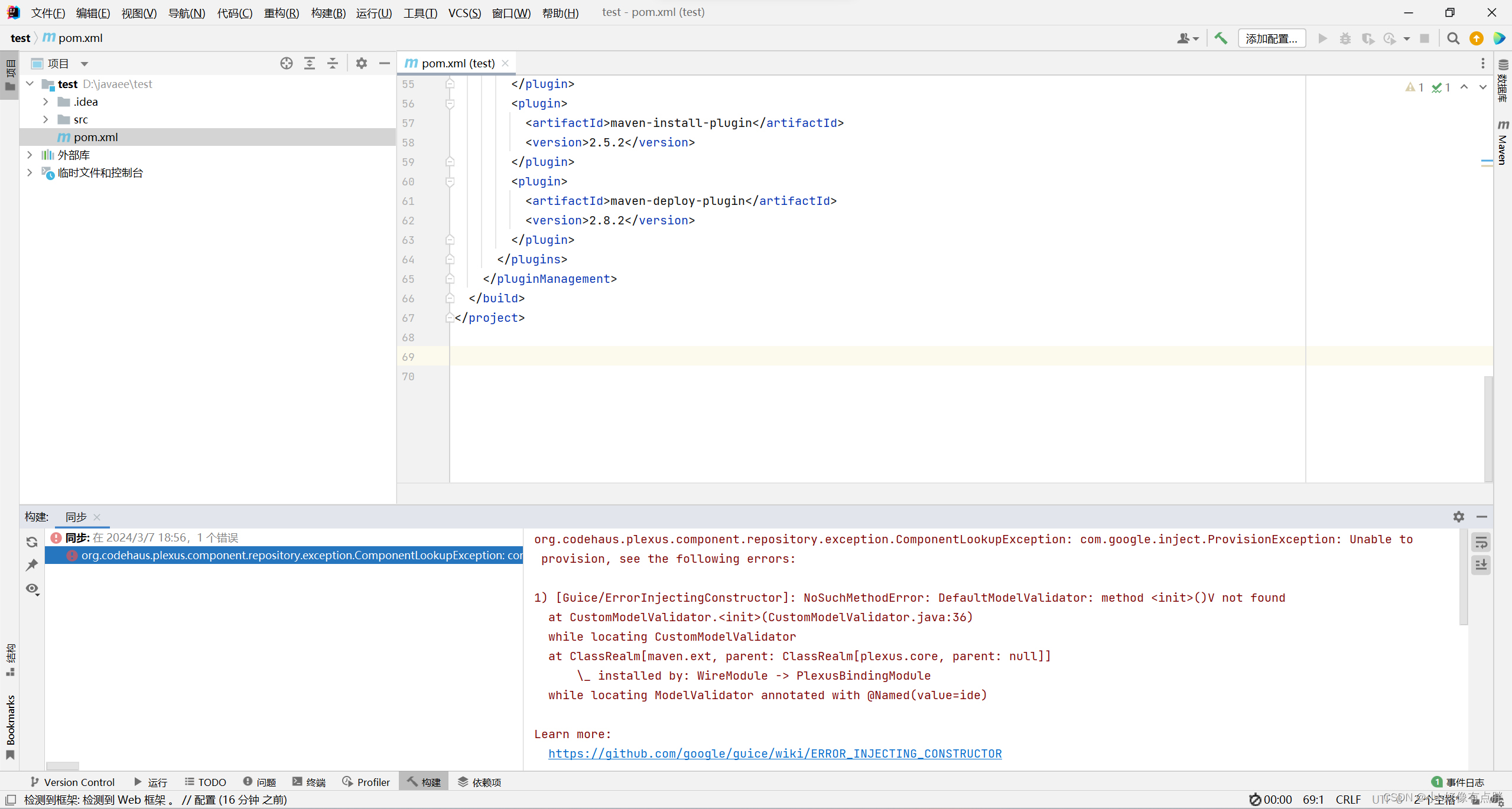Image resolution: width=1512 pixels, height=809 pixels.
Task: Open the 构建(B) menu
Action: (x=328, y=12)
